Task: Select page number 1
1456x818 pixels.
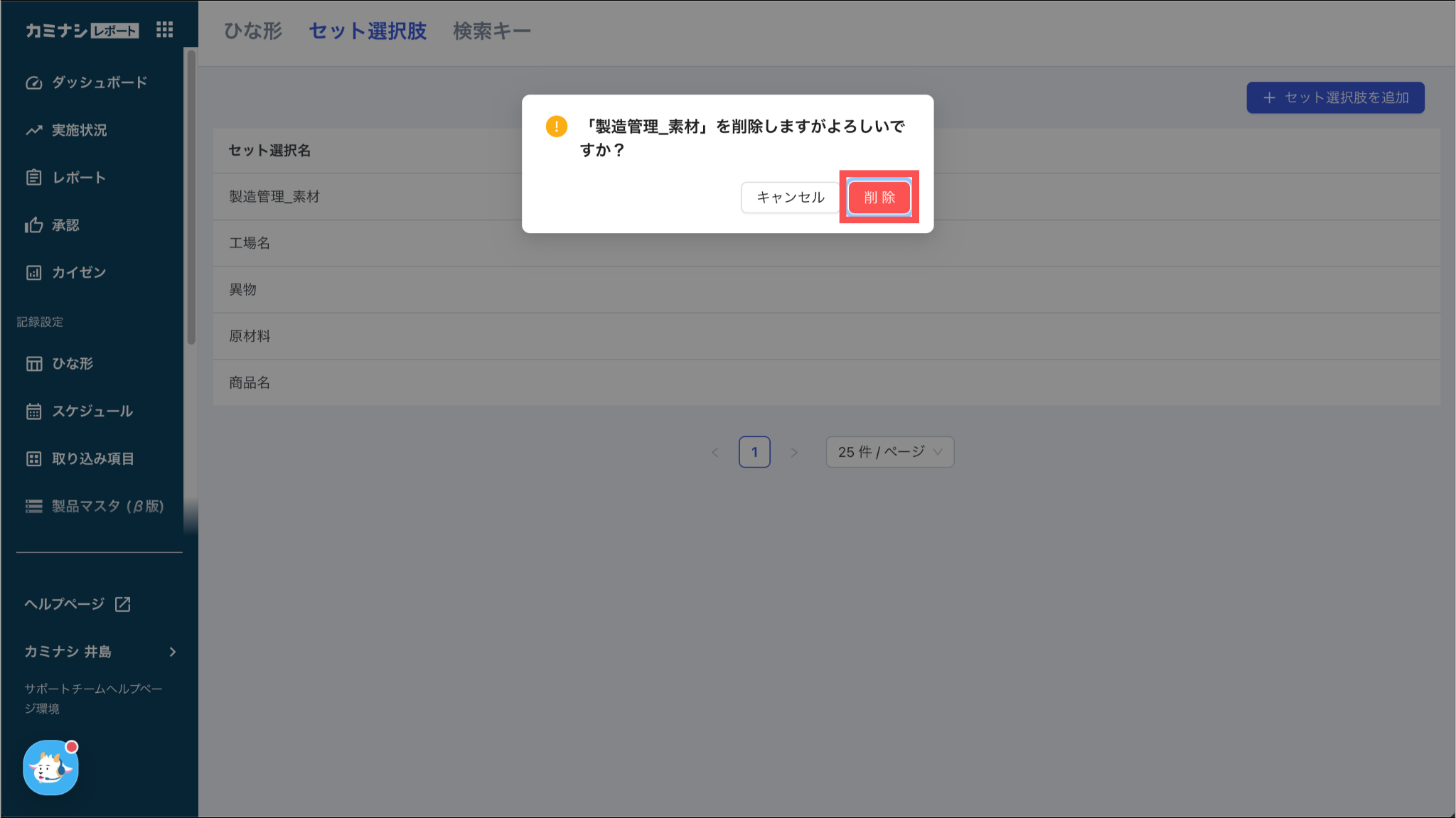Action: coord(754,452)
